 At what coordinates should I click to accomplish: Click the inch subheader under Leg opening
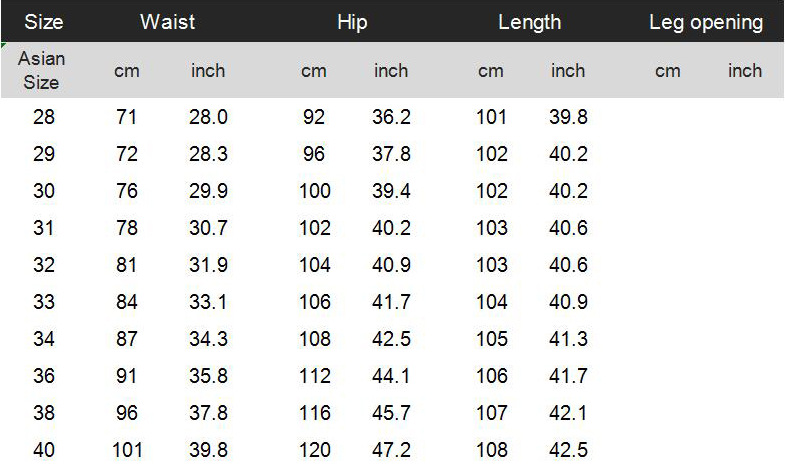744,71
